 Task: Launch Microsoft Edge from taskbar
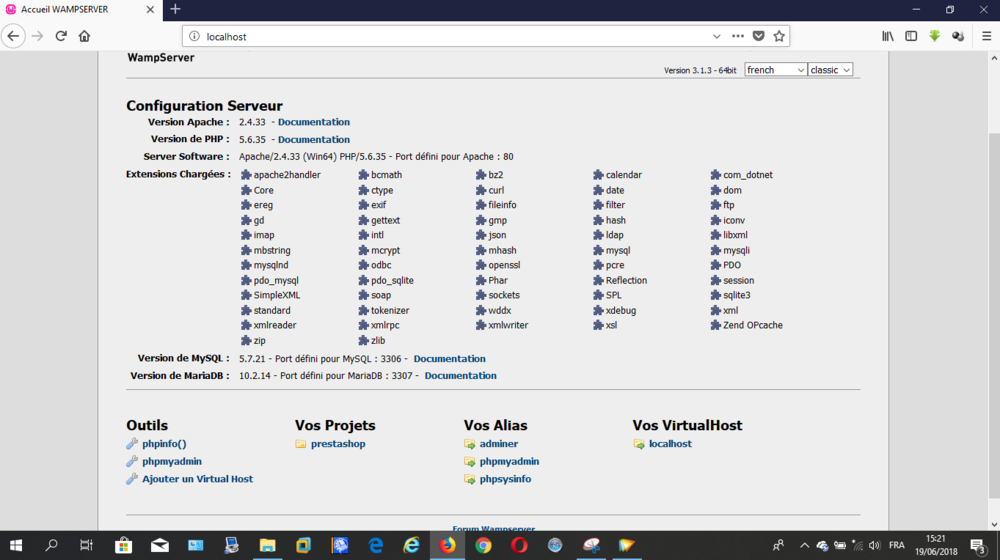coord(376,545)
